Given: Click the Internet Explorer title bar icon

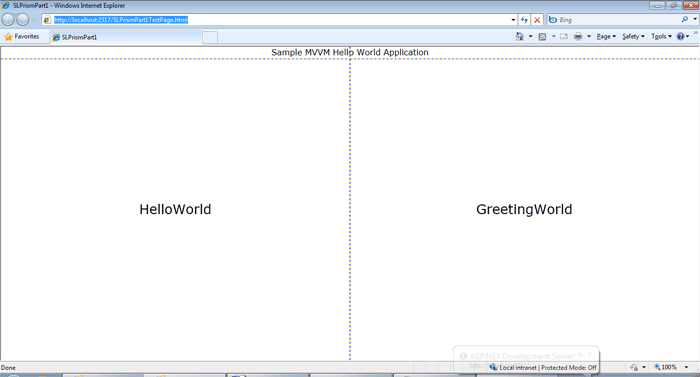Looking at the screenshot, I should (6, 5).
